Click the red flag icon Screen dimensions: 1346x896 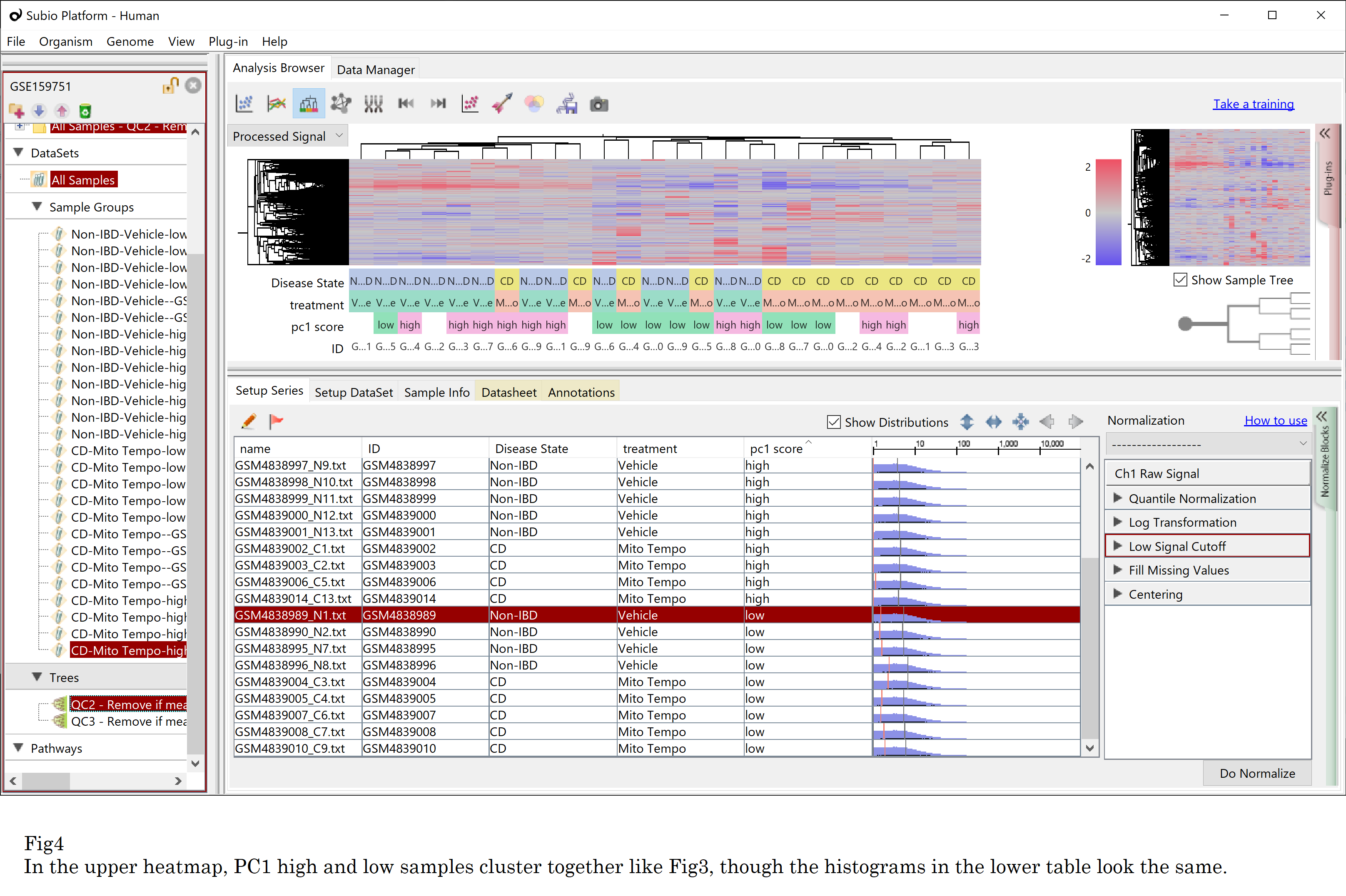tap(276, 421)
